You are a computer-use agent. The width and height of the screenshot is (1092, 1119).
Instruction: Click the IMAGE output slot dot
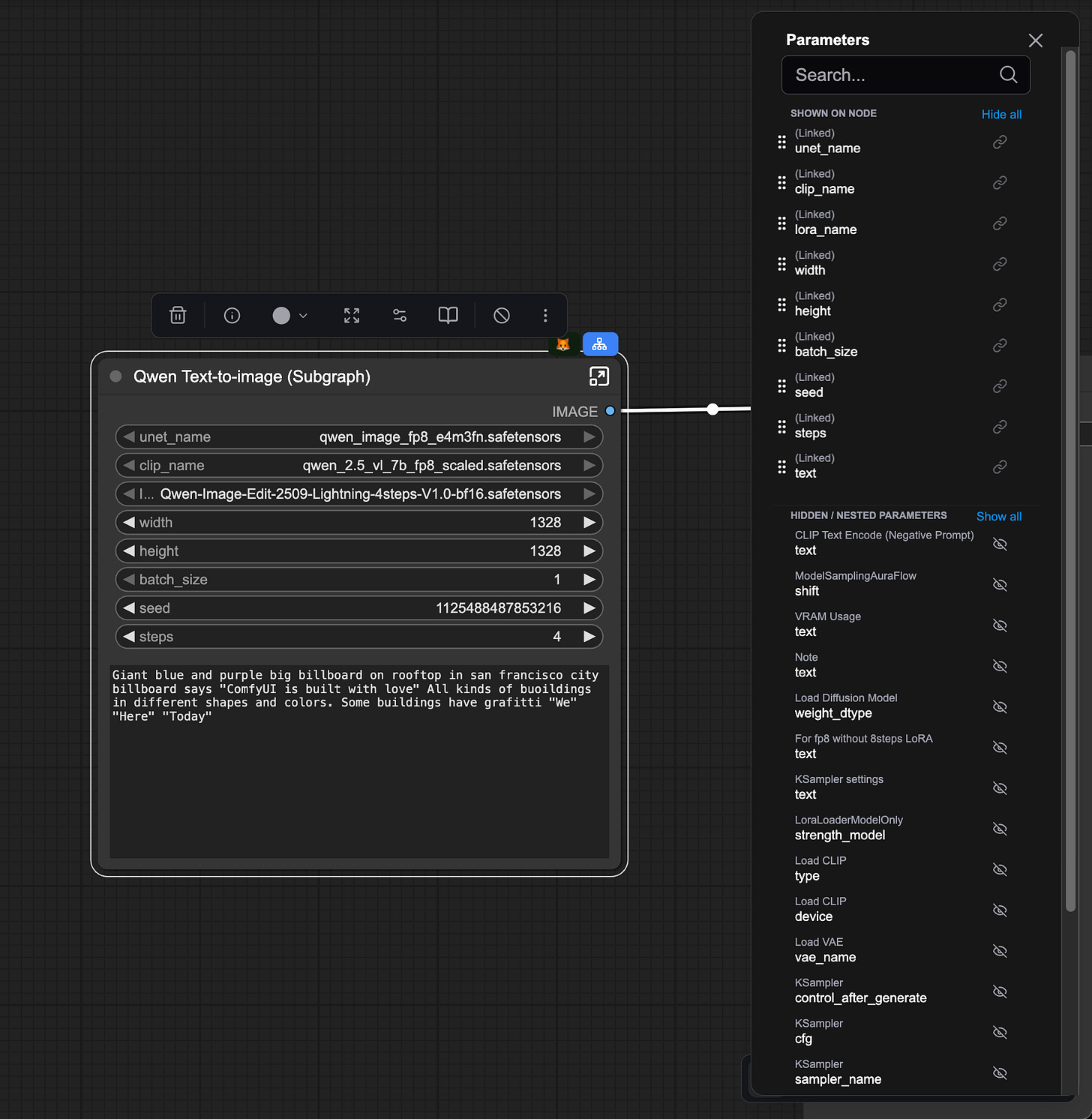(610, 411)
